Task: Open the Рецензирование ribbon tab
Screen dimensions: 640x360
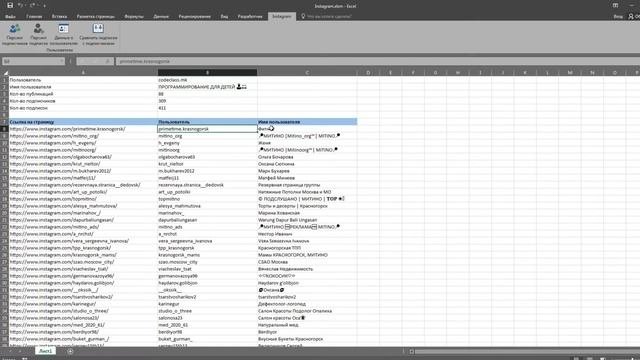Action: coord(195,16)
